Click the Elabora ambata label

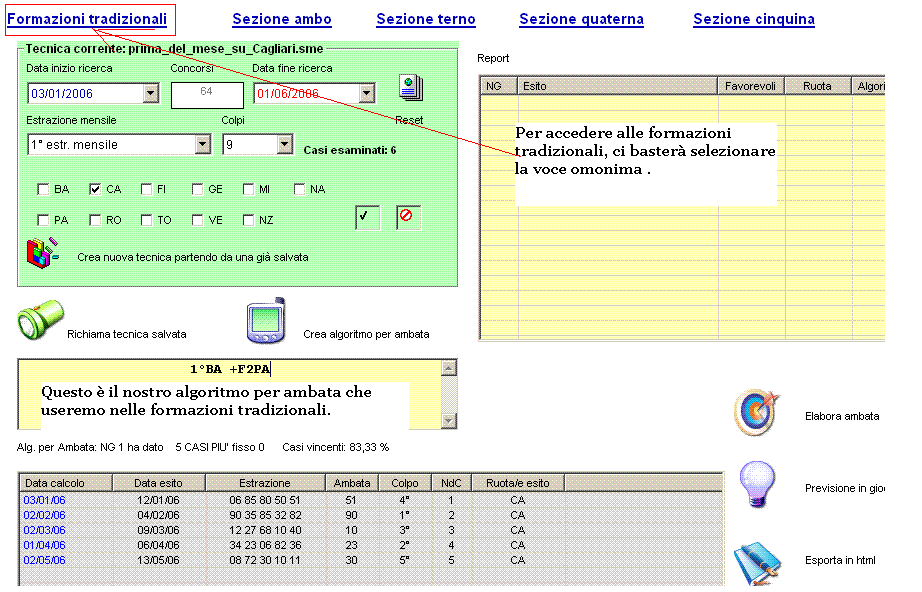coord(842,416)
